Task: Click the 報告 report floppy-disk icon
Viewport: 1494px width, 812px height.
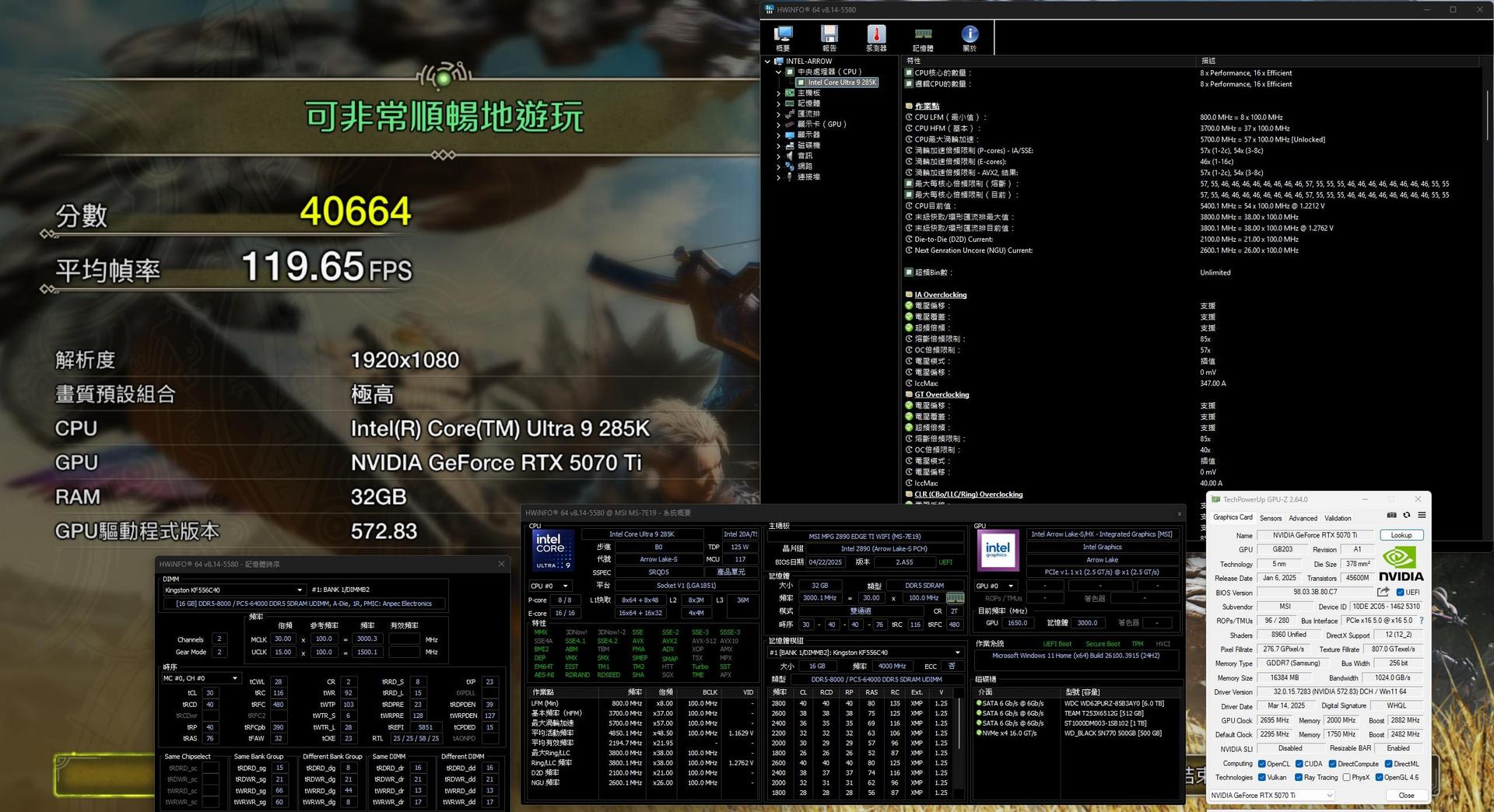Action: 829,37
